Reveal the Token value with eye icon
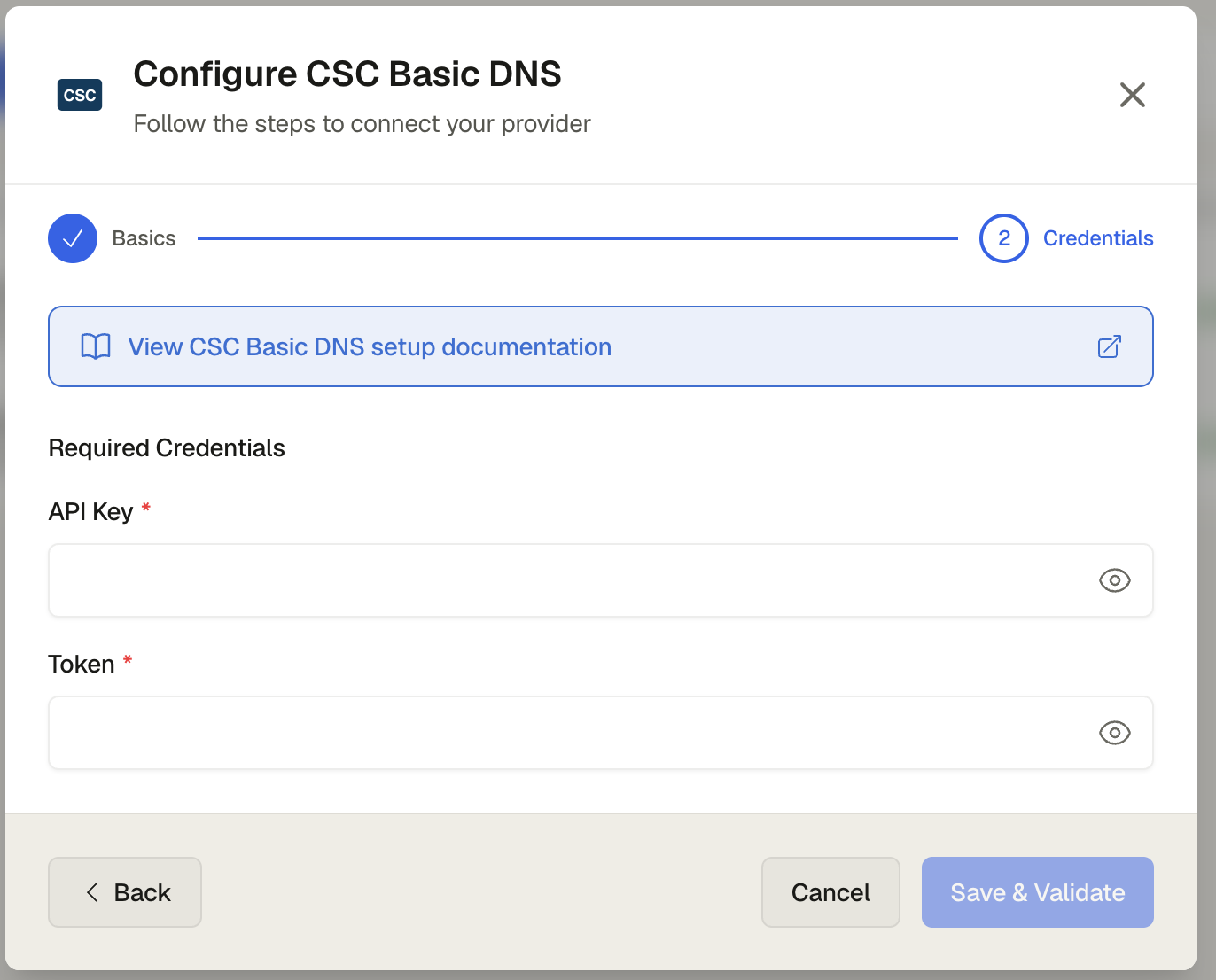 coord(1115,733)
